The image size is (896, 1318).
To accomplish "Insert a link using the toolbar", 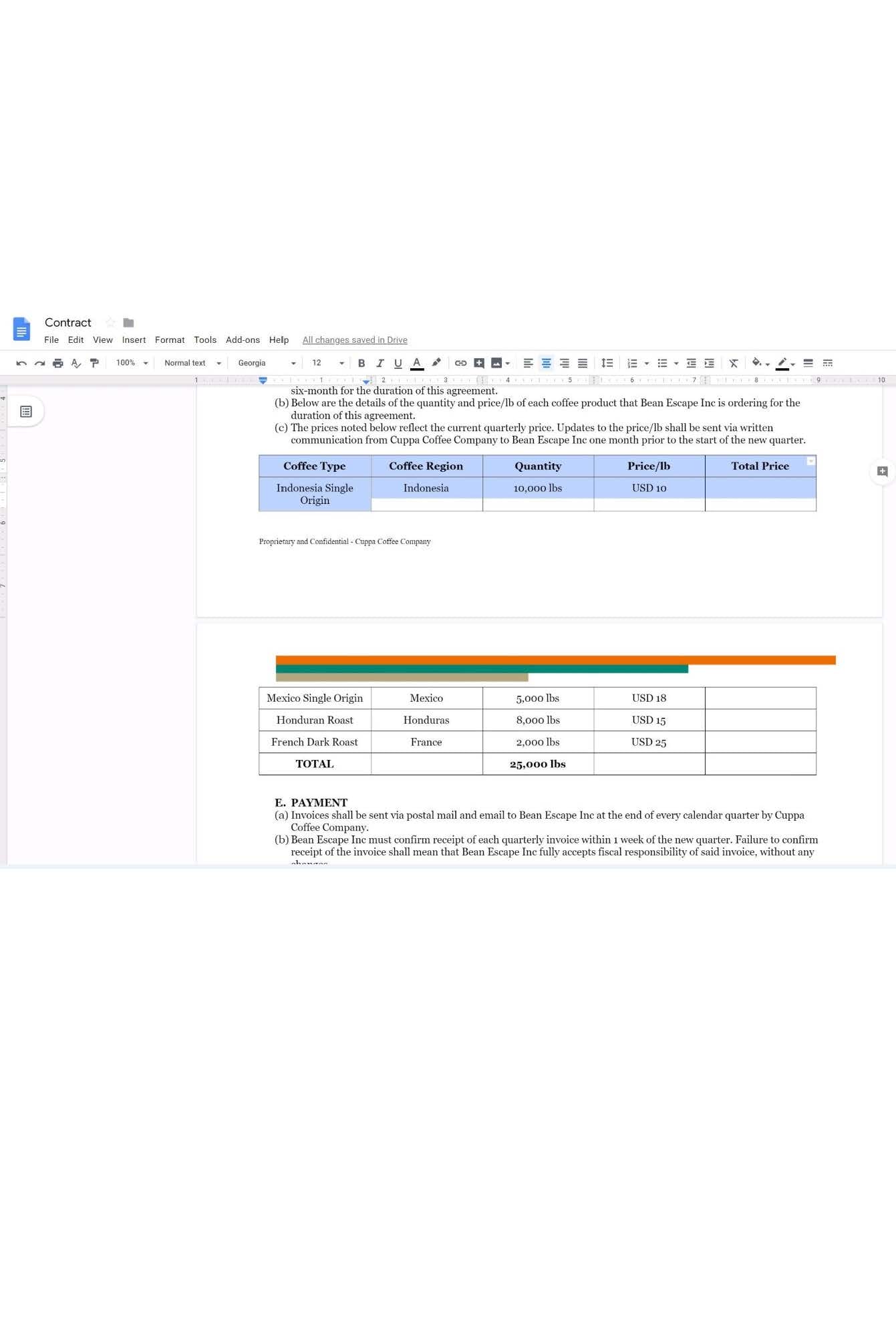I will tap(460, 363).
